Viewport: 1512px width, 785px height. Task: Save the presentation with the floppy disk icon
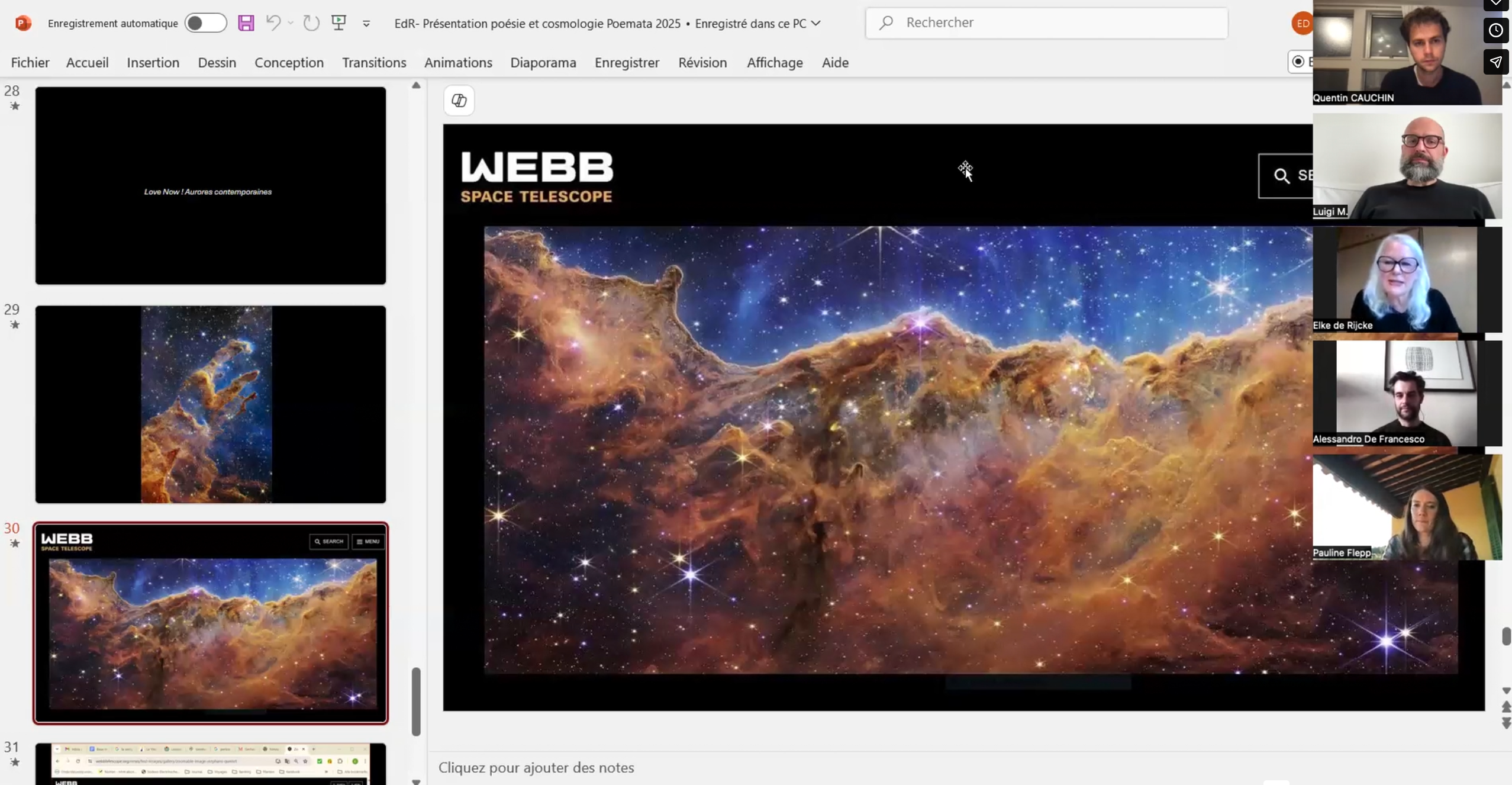(x=246, y=23)
